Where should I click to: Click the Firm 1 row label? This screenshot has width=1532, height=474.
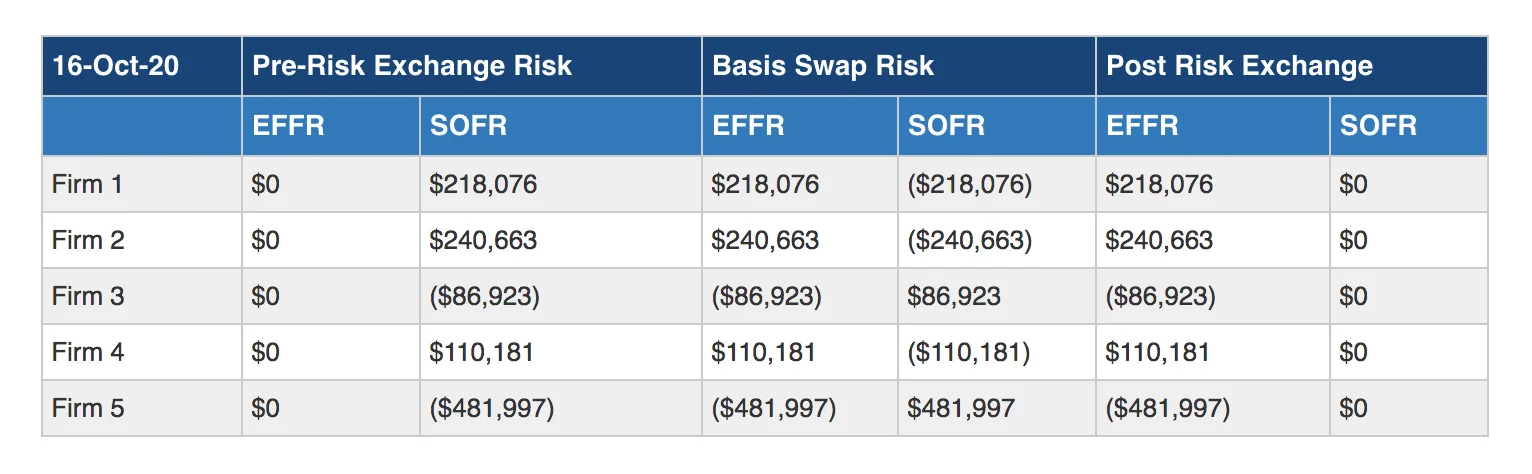click(x=88, y=185)
